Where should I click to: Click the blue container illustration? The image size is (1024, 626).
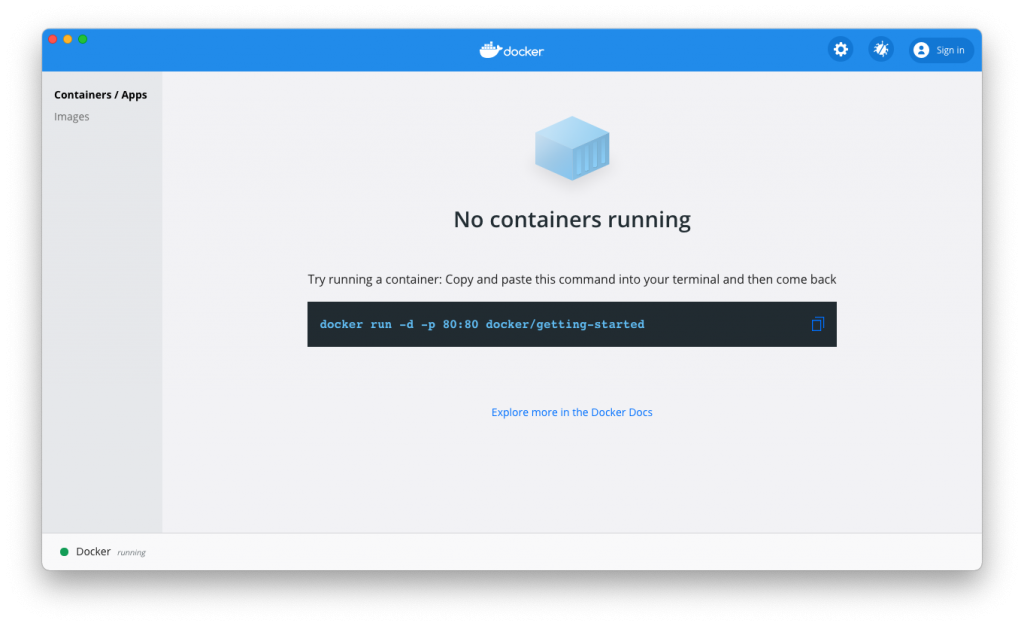572,148
